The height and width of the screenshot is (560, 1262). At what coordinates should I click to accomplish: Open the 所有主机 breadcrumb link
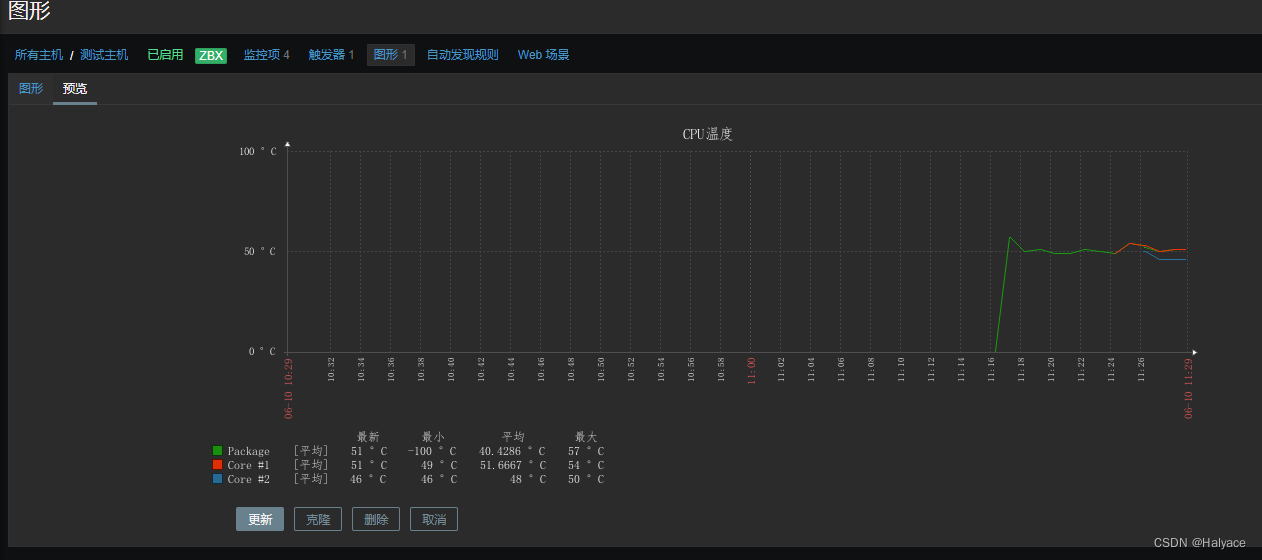click(x=39, y=55)
